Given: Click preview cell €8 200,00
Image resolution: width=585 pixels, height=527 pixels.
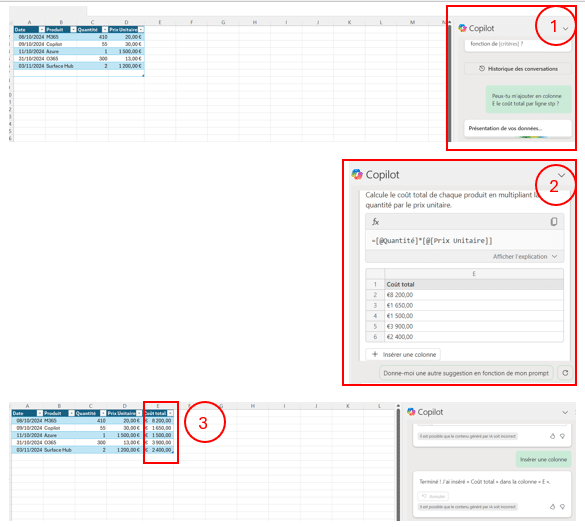Looking at the screenshot, I should tap(474, 295).
